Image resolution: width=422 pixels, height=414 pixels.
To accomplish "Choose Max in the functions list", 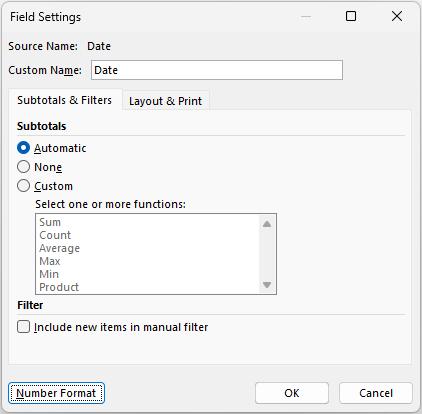I will click(50, 261).
